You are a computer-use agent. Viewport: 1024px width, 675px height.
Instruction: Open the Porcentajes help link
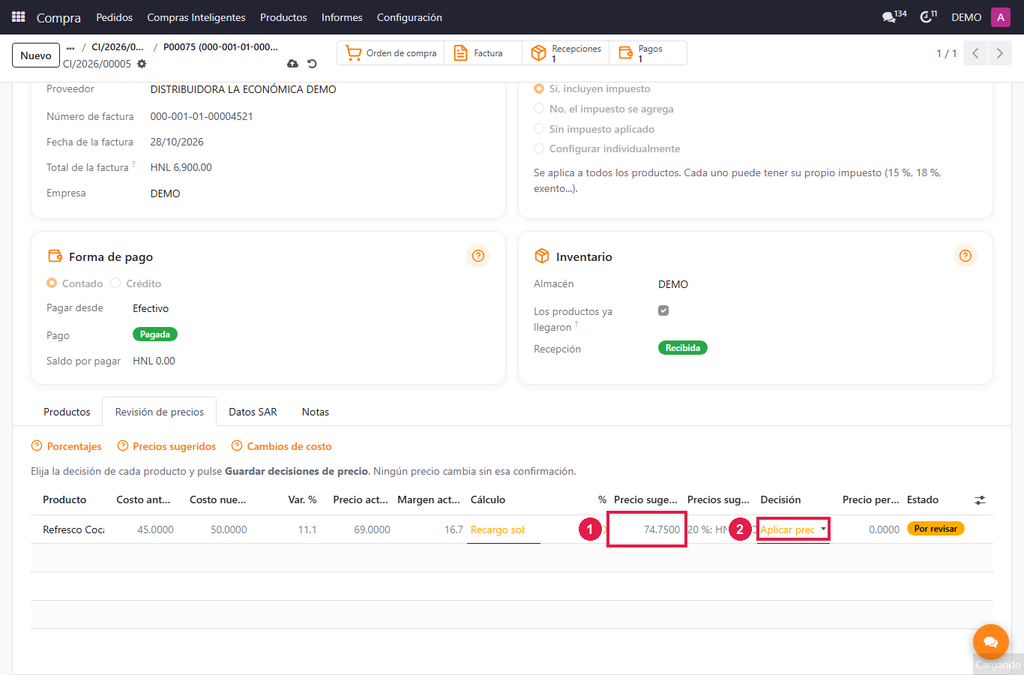pyautogui.click(x=67, y=446)
